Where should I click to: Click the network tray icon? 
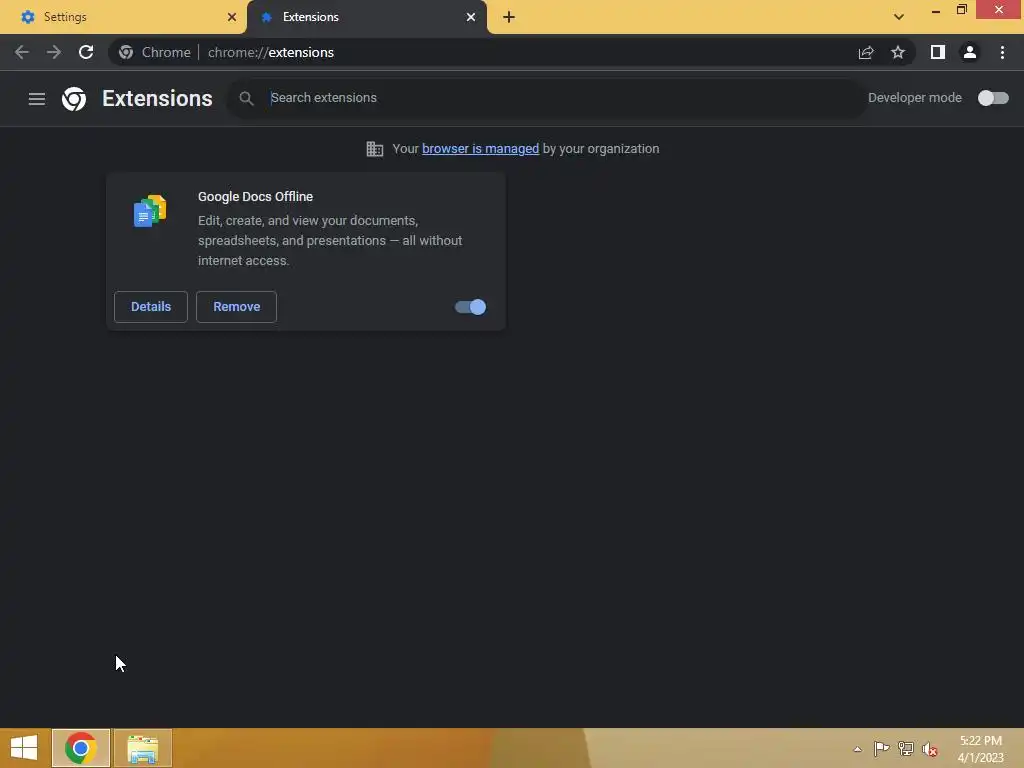click(x=906, y=748)
